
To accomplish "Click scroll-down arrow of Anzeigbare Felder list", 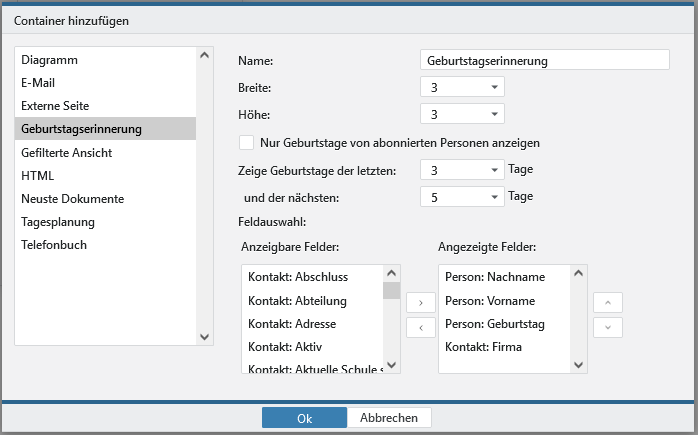I will [x=391, y=365].
